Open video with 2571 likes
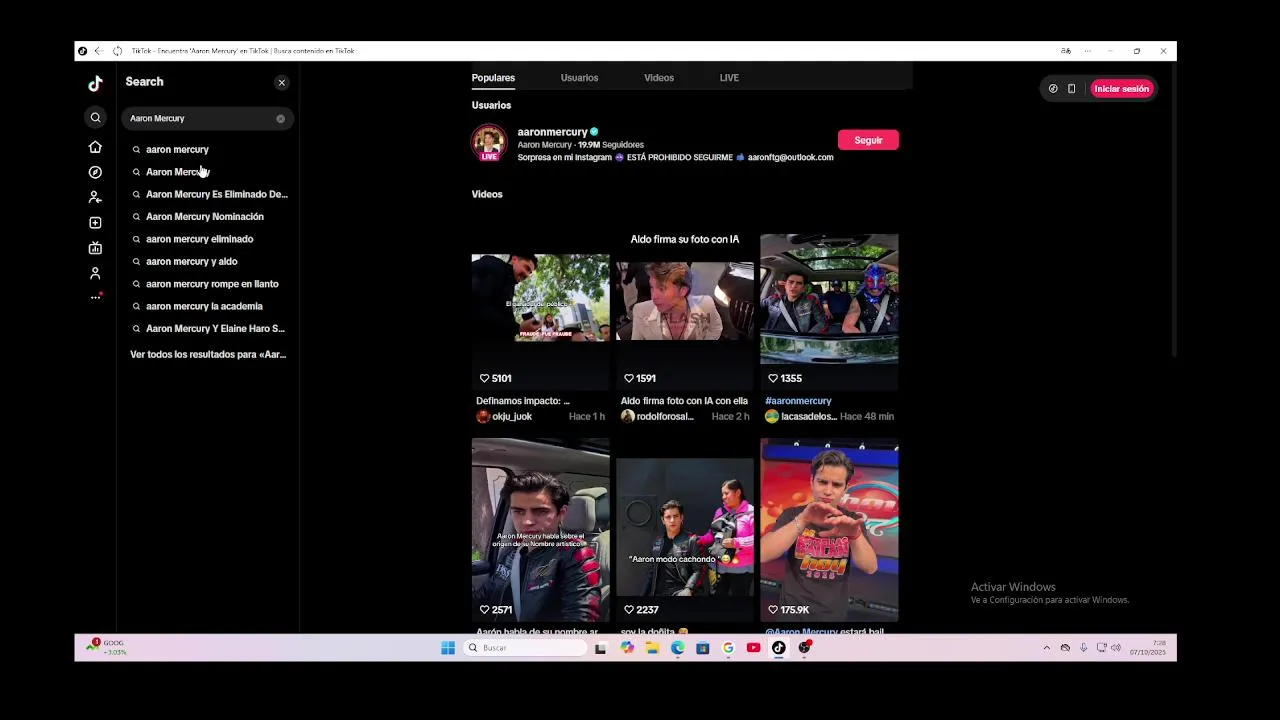The width and height of the screenshot is (1280, 720). (540, 530)
